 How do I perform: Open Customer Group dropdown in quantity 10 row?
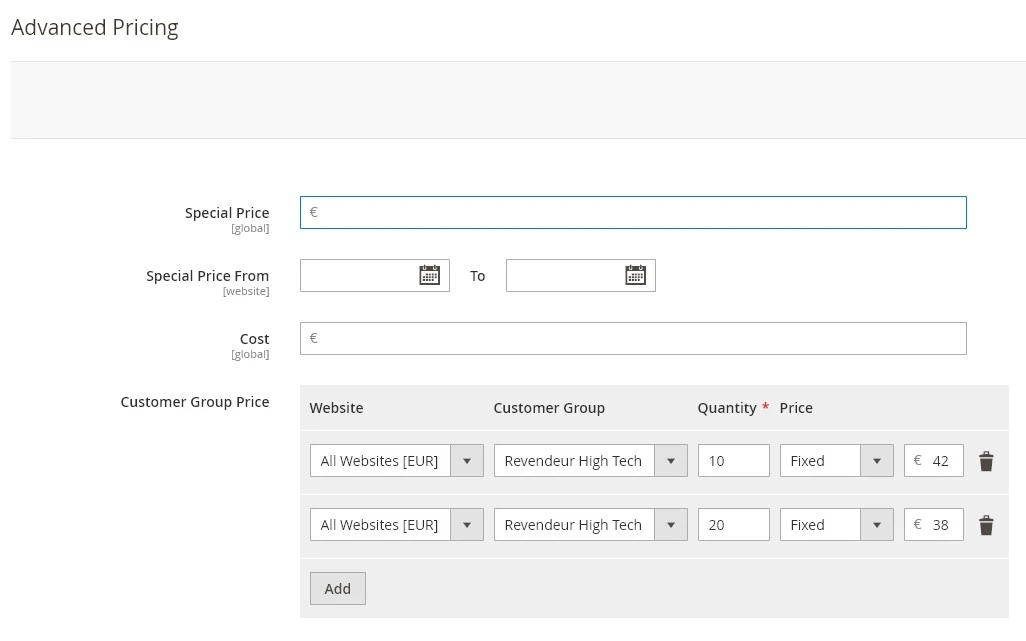coord(590,460)
